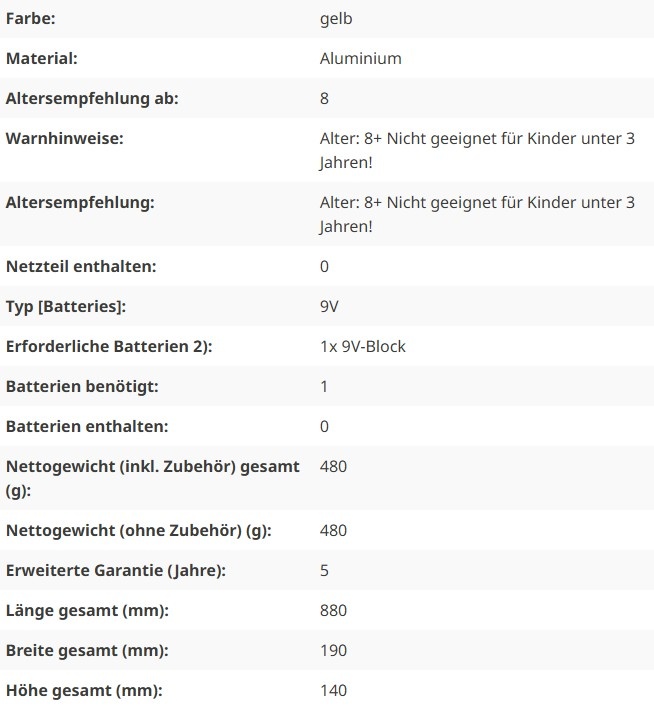Click the "Warnhinweise:" label
The image size is (654, 711).
[64, 138]
